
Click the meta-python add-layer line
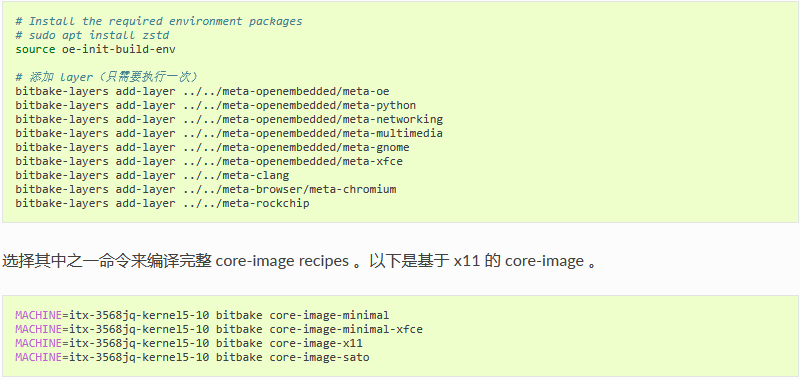tap(215, 106)
